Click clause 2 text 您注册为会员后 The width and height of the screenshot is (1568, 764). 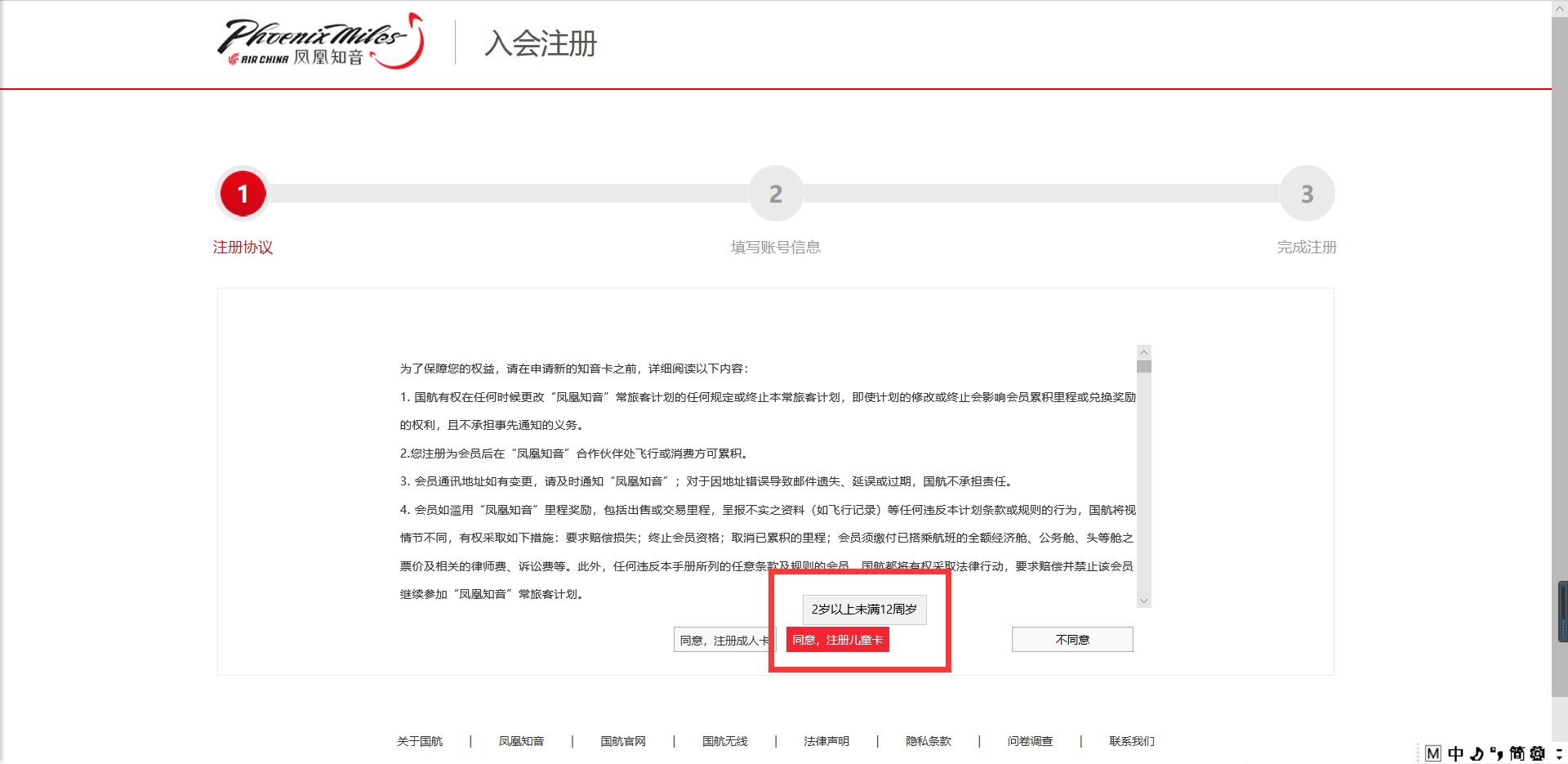(575, 453)
